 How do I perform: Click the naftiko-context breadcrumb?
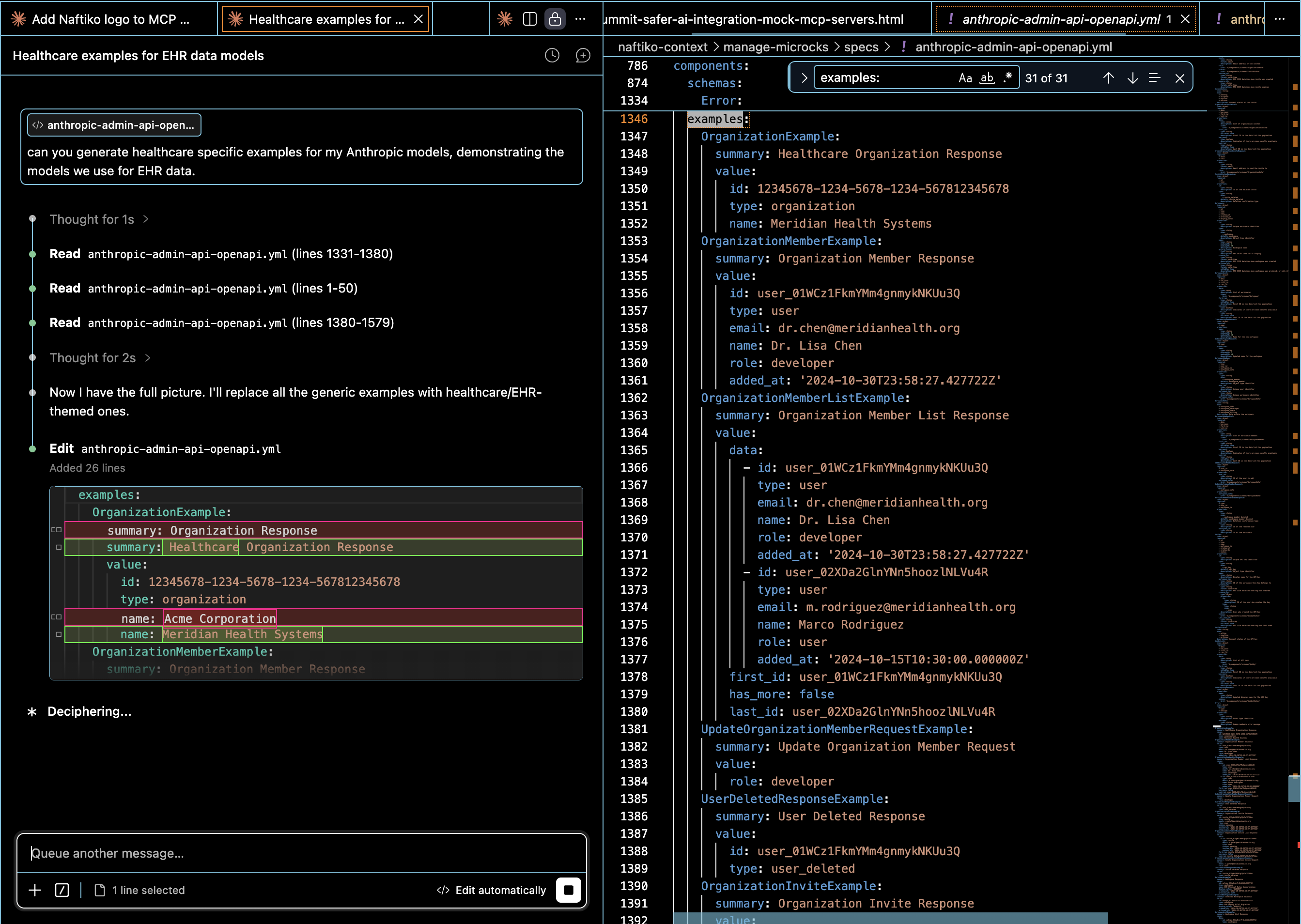663,47
